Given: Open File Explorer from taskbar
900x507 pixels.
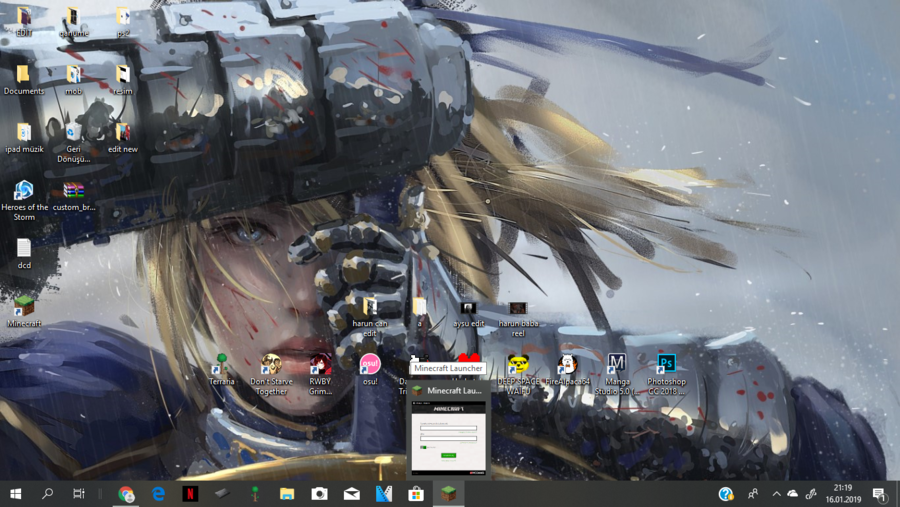Looking at the screenshot, I should coord(287,494).
